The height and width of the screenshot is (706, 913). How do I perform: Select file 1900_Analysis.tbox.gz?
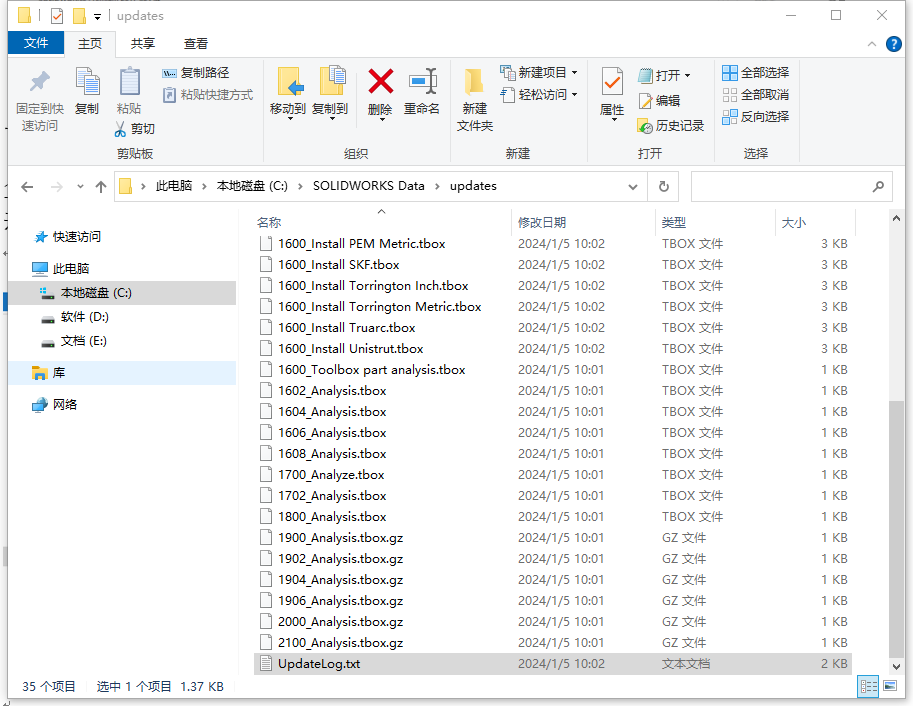tap(553, 538)
